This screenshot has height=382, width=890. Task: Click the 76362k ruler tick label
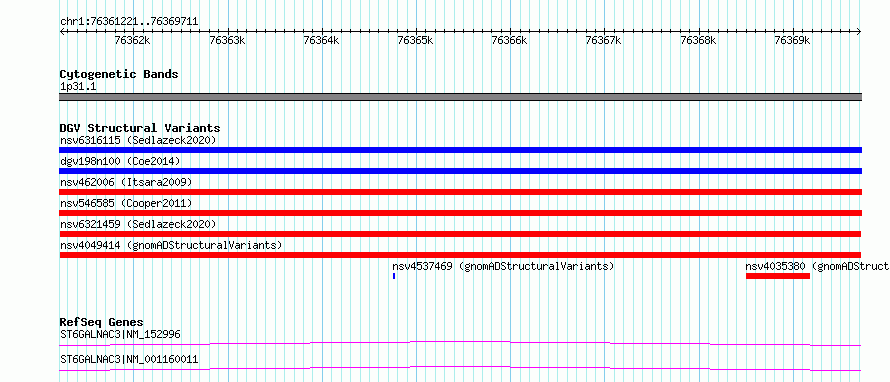coord(132,40)
